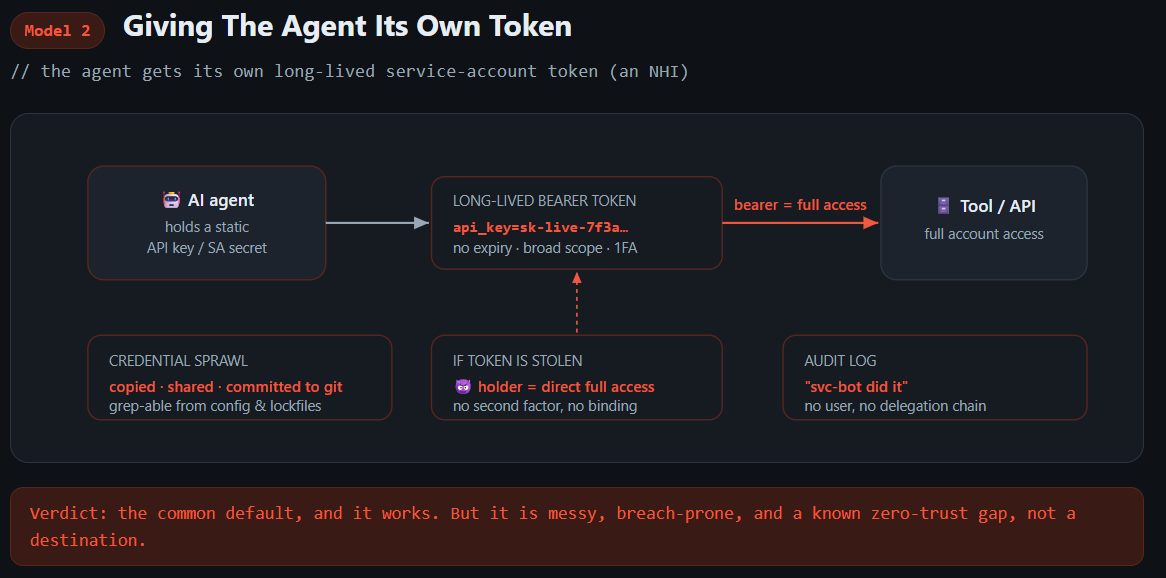
Task: Click the AUDIT LOG card heading
Action: (840, 361)
